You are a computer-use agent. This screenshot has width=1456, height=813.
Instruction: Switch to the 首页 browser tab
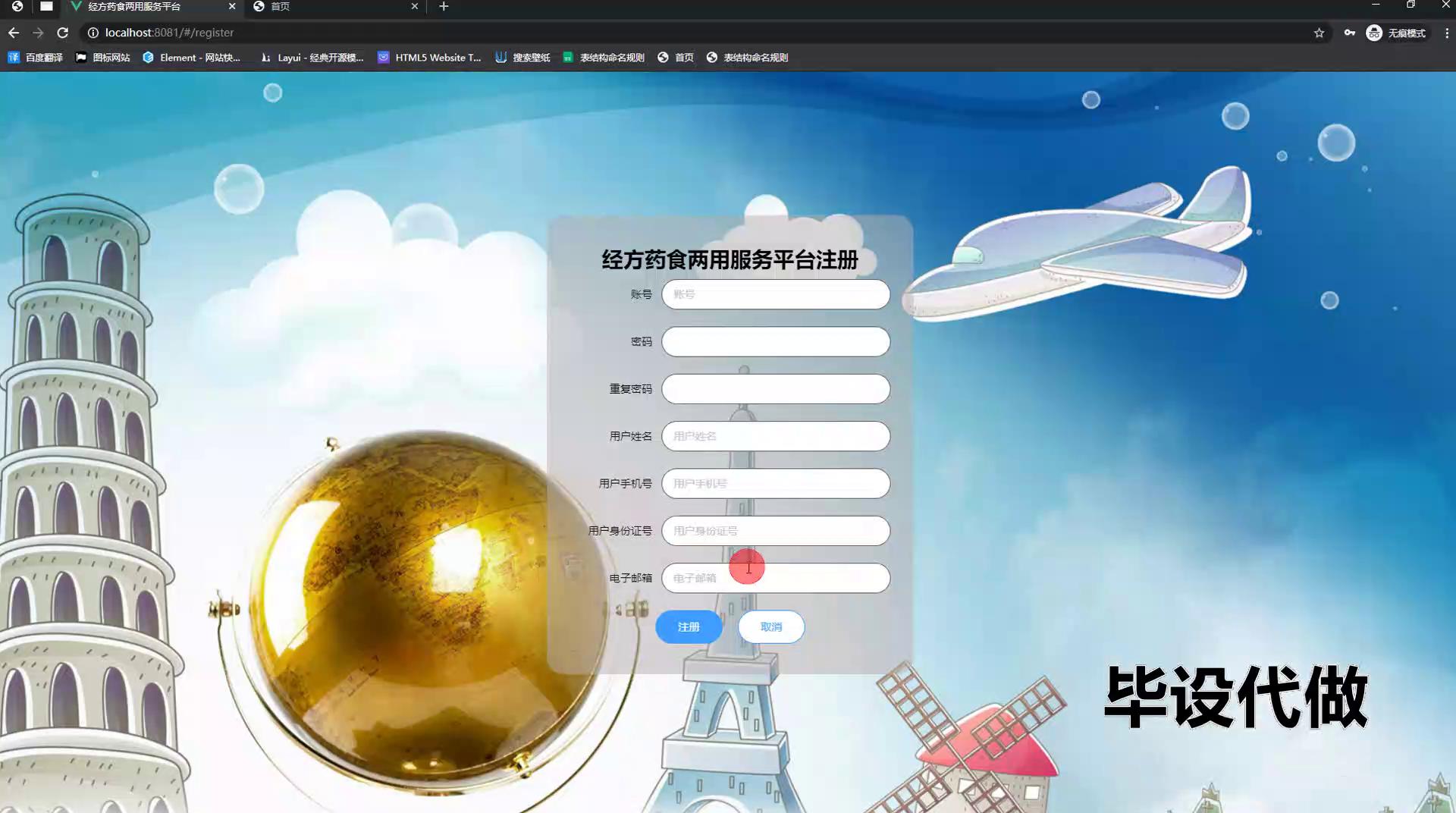pyautogui.click(x=334, y=7)
